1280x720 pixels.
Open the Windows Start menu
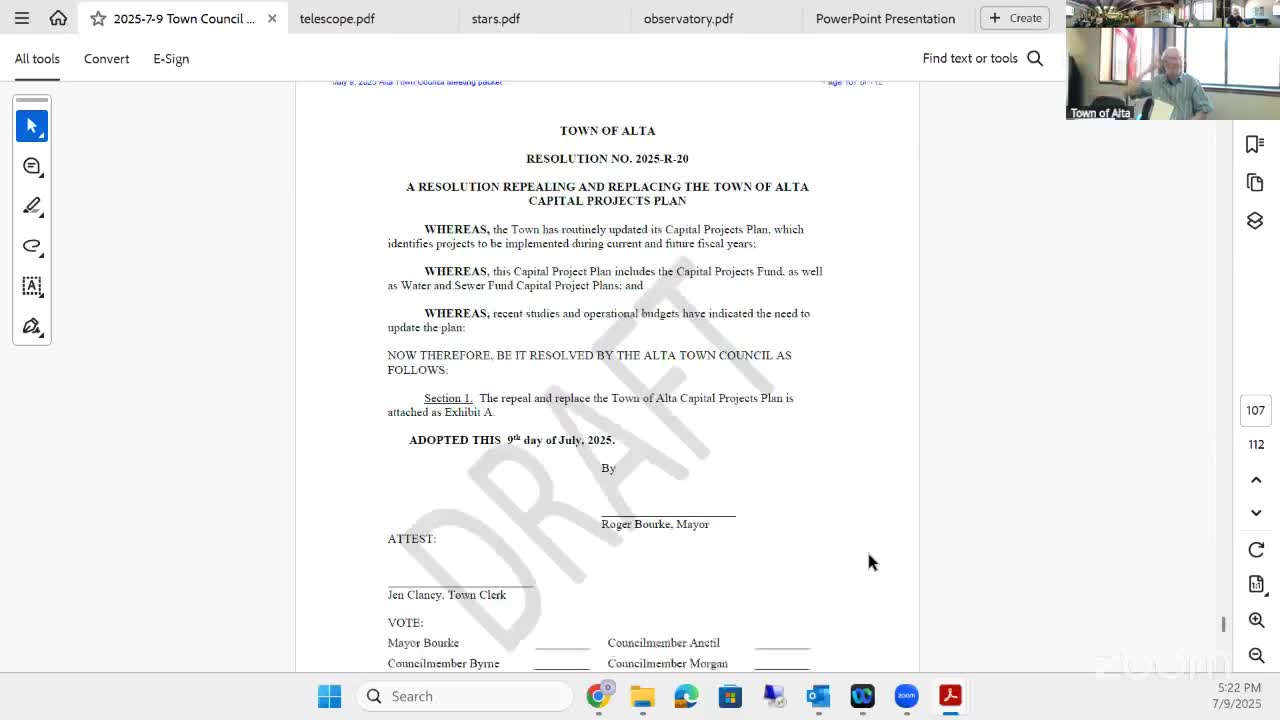pyautogui.click(x=329, y=696)
